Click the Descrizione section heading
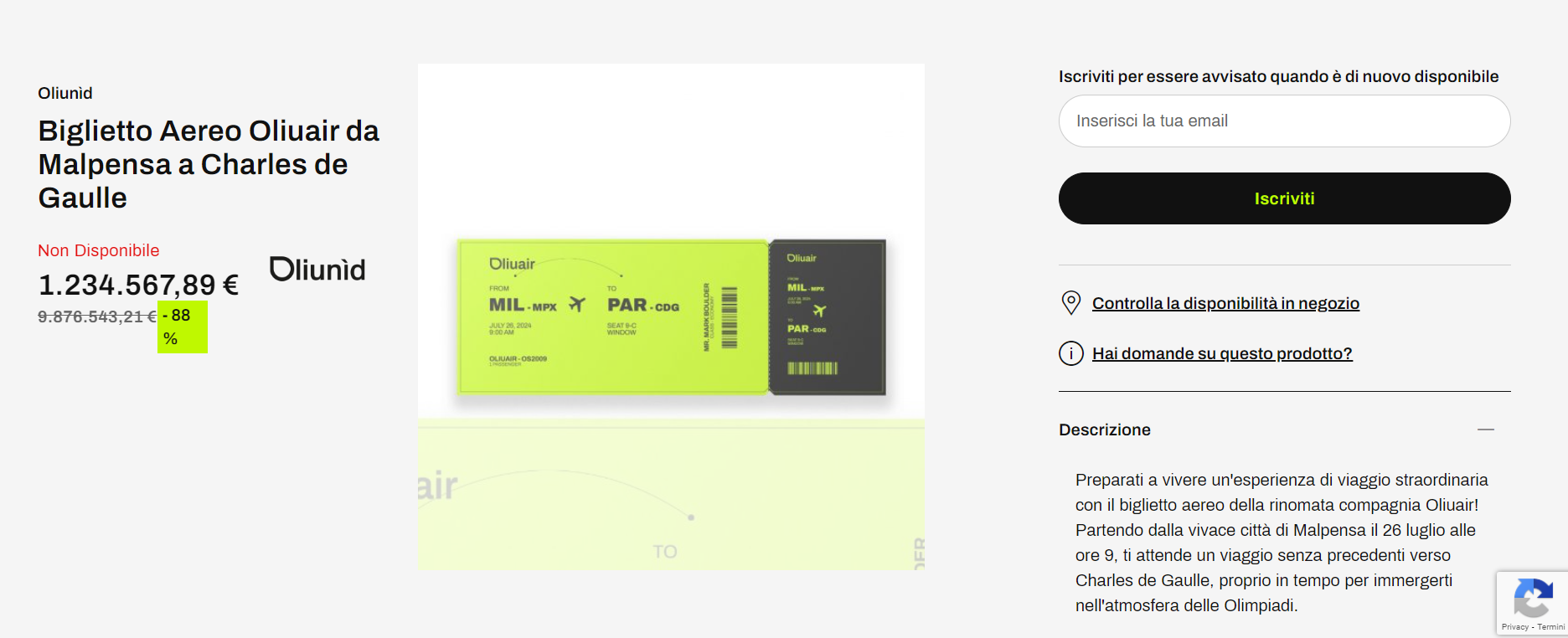1568x638 pixels. click(1104, 430)
